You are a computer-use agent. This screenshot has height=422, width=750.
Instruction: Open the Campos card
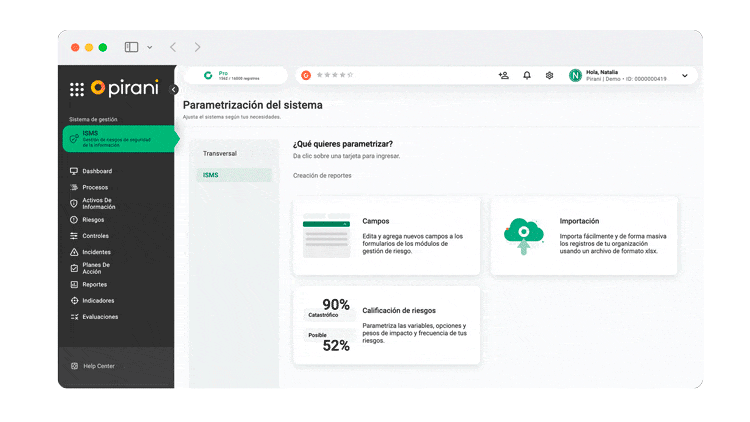coord(386,236)
